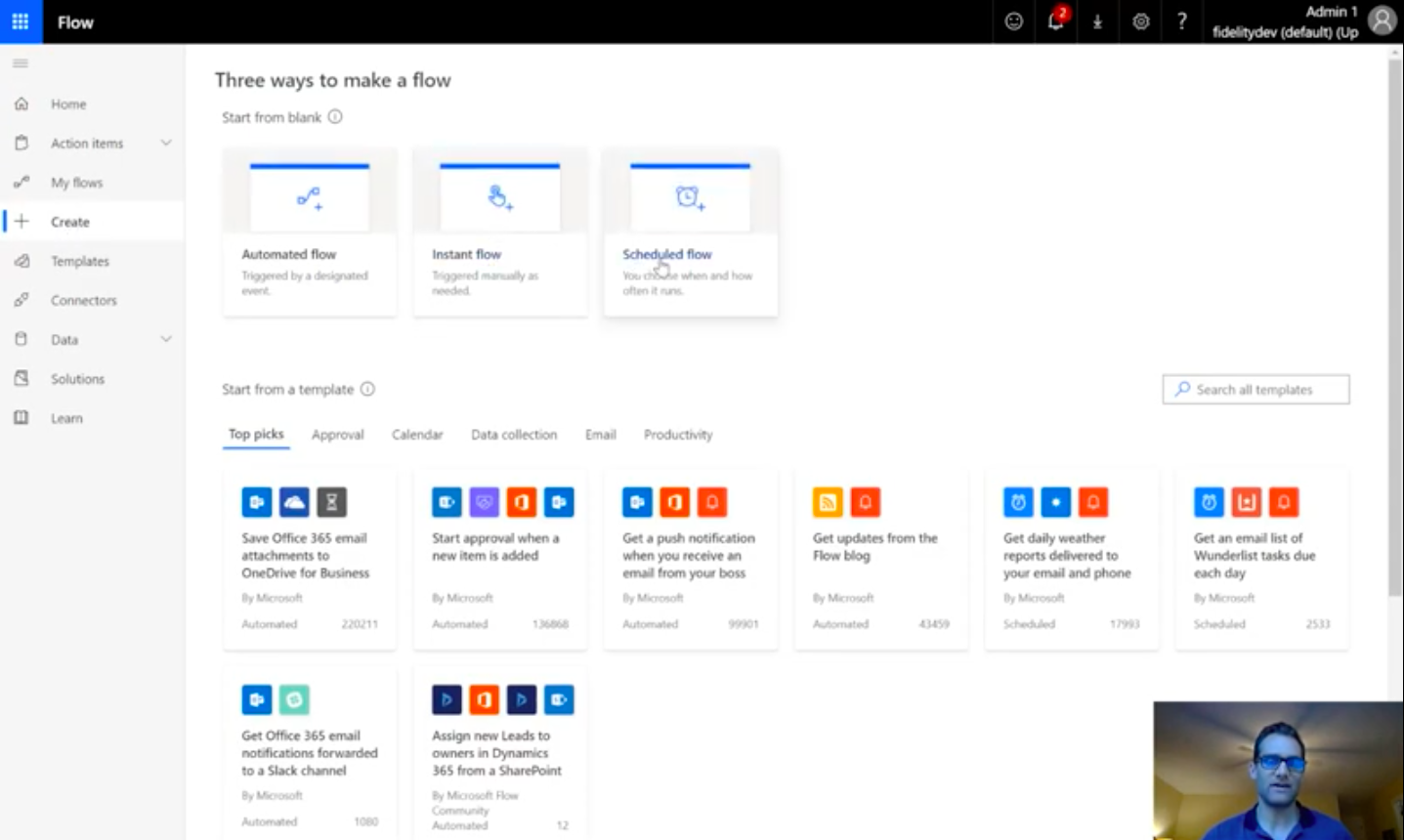
Task: Click in the Search all templates field
Action: (1255, 389)
